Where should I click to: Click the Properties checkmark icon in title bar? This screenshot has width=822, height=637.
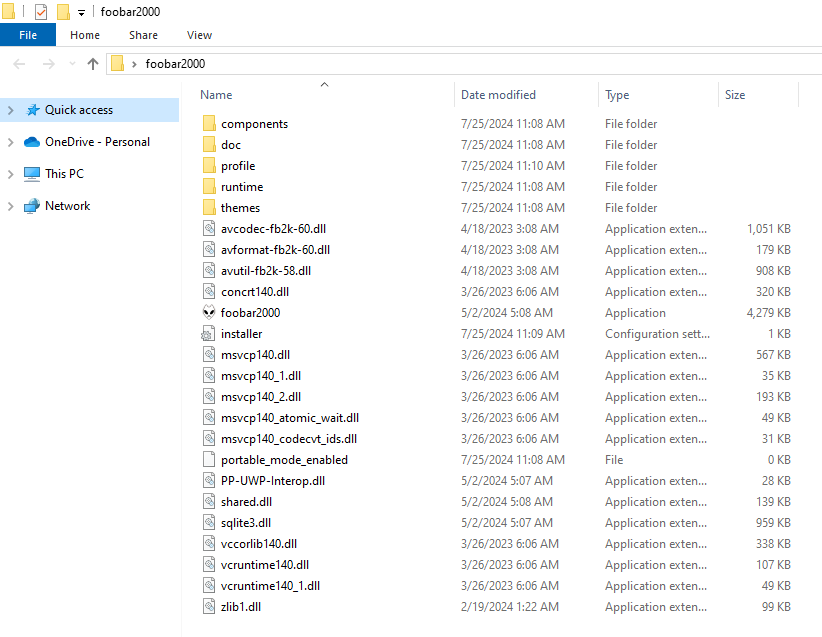(41, 12)
